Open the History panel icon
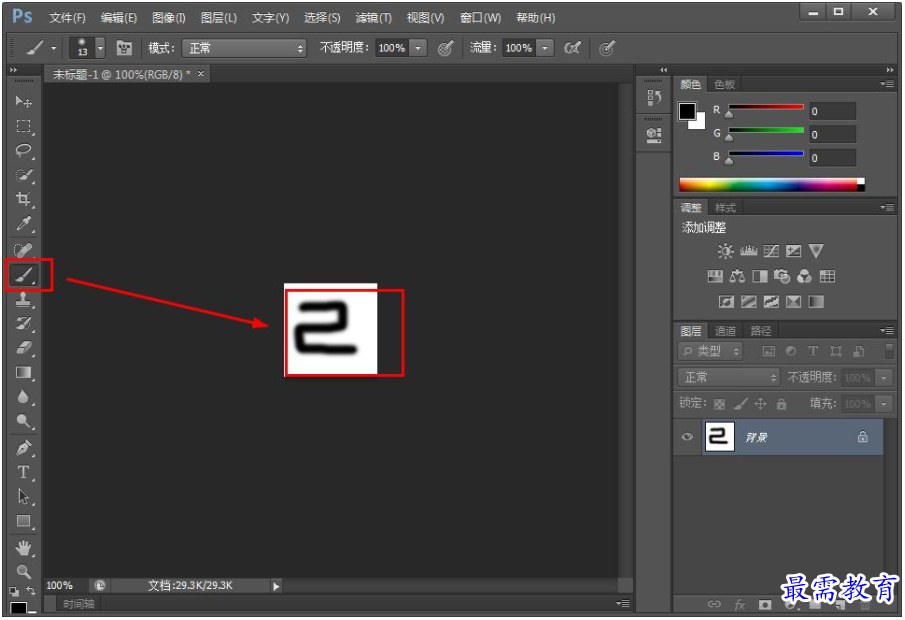 [x=654, y=97]
